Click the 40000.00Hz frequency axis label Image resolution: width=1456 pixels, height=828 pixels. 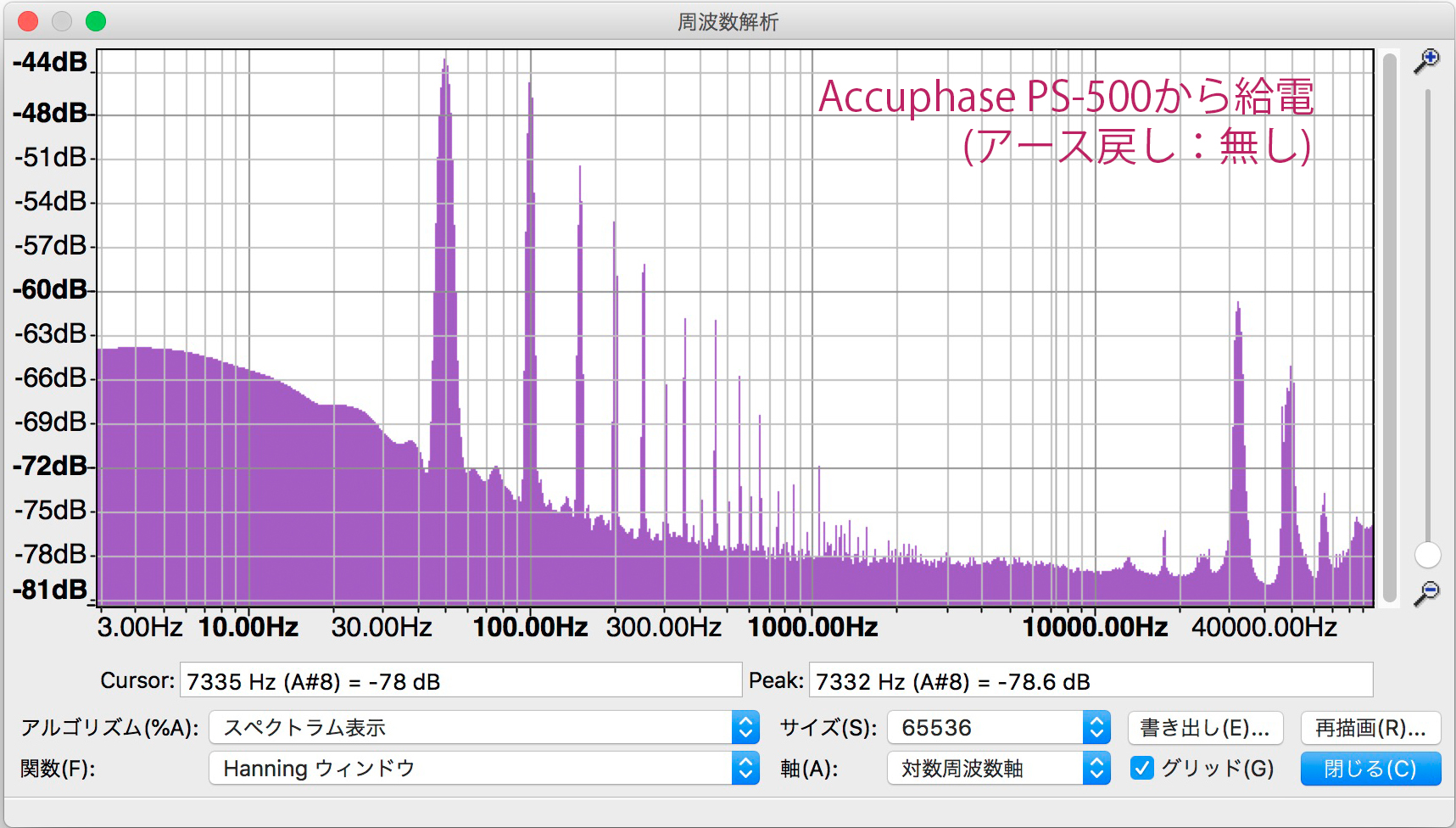(1264, 627)
